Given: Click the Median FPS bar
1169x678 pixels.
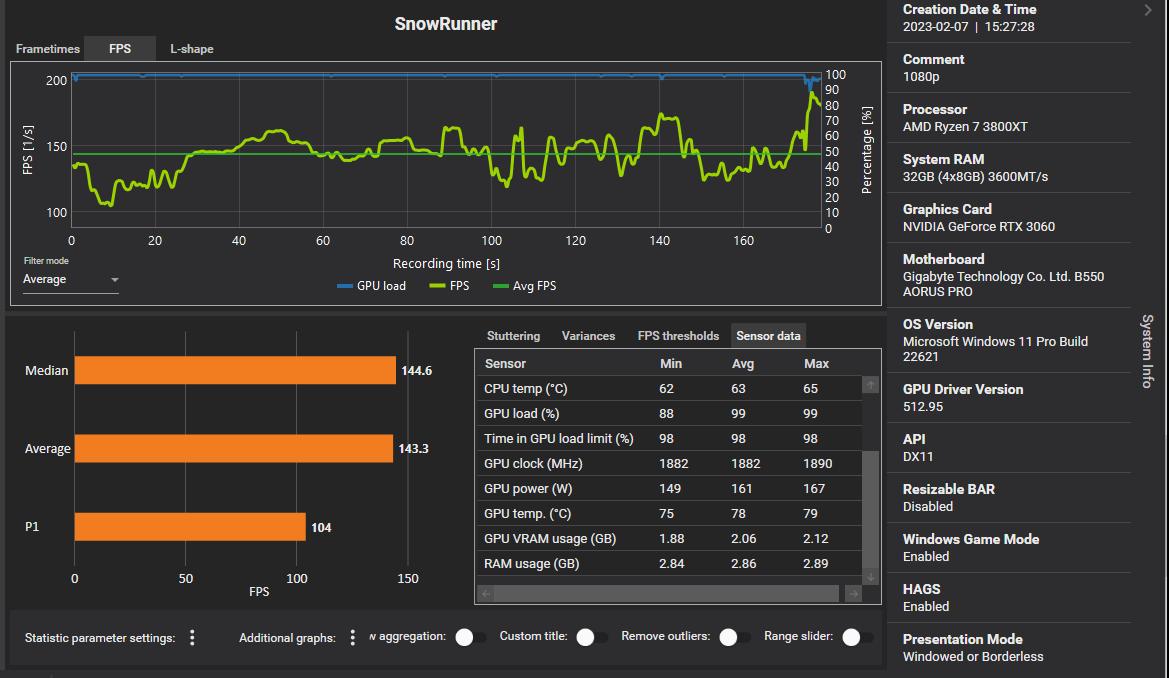Looking at the screenshot, I should point(235,371).
